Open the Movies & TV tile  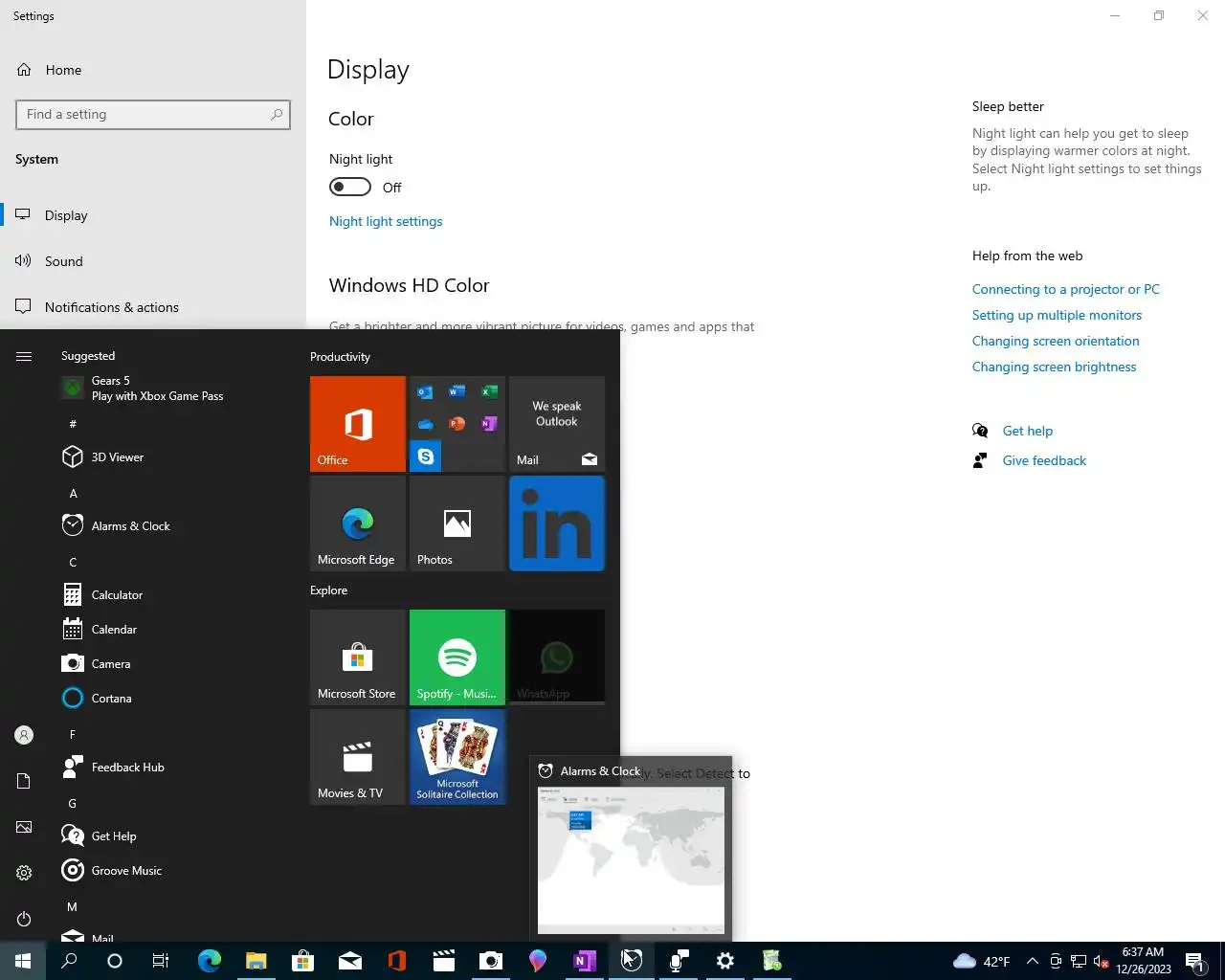coord(358,757)
